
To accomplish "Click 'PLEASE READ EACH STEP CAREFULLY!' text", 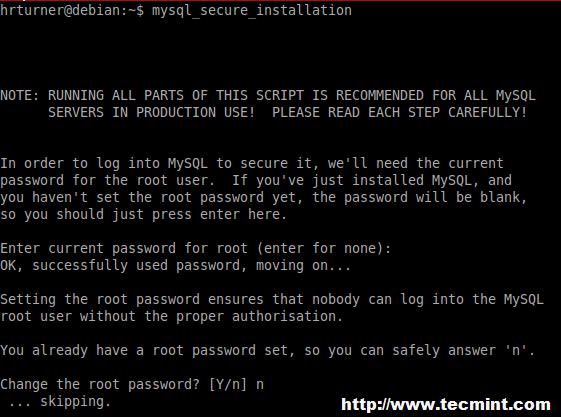I will pyautogui.click(x=399, y=112).
